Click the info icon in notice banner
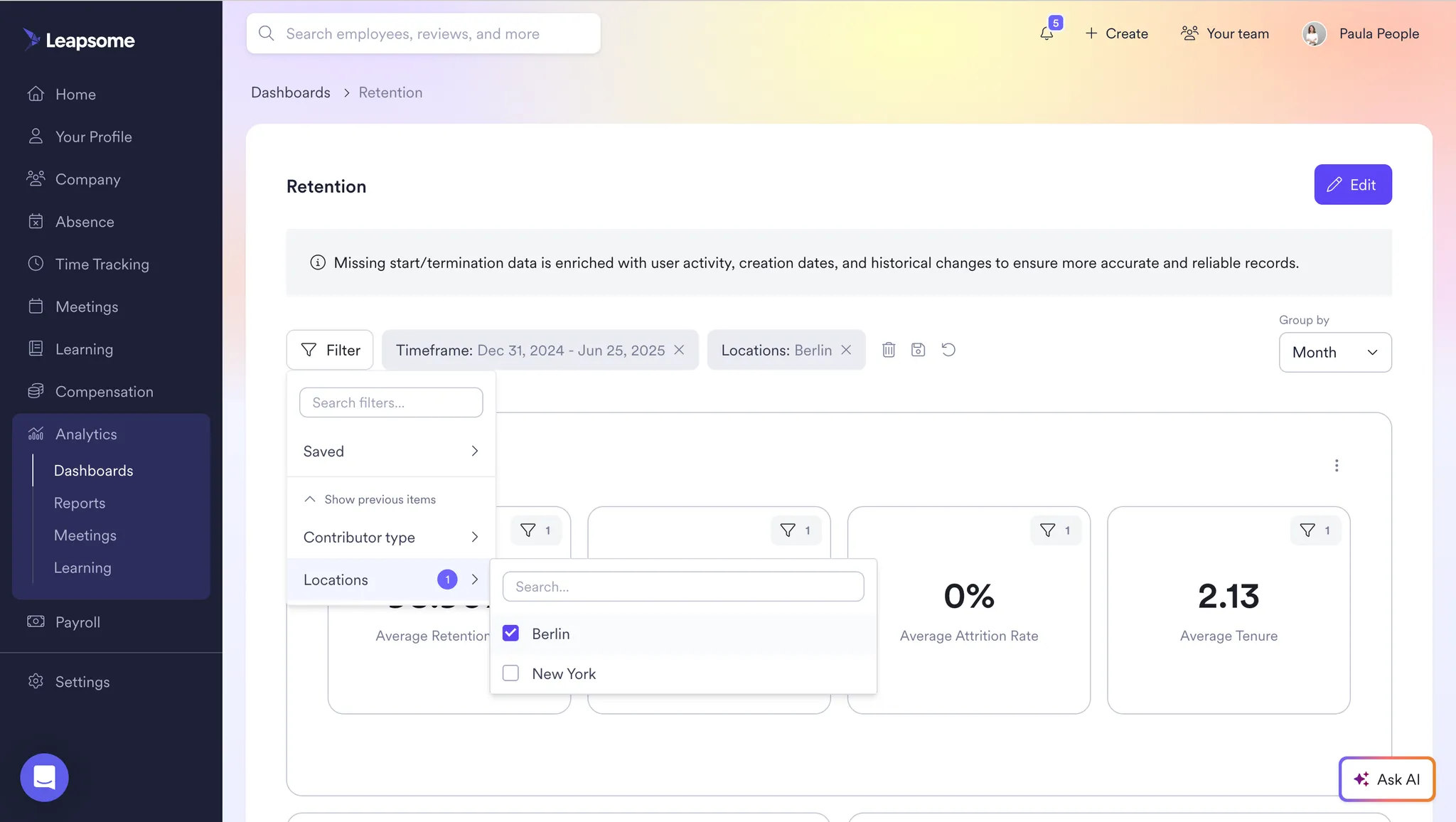Image resolution: width=1456 pixels, height=822 pixels. click(x=318, y=263)
